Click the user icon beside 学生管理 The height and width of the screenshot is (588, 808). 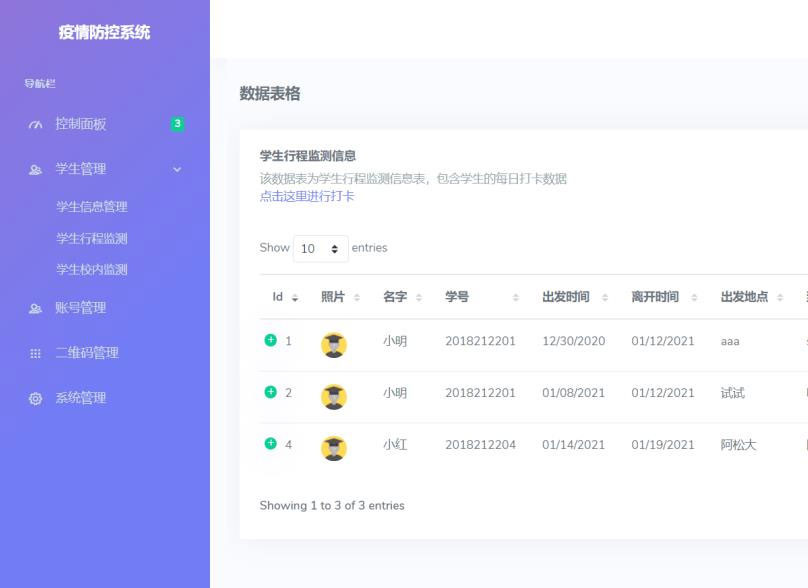35,170
